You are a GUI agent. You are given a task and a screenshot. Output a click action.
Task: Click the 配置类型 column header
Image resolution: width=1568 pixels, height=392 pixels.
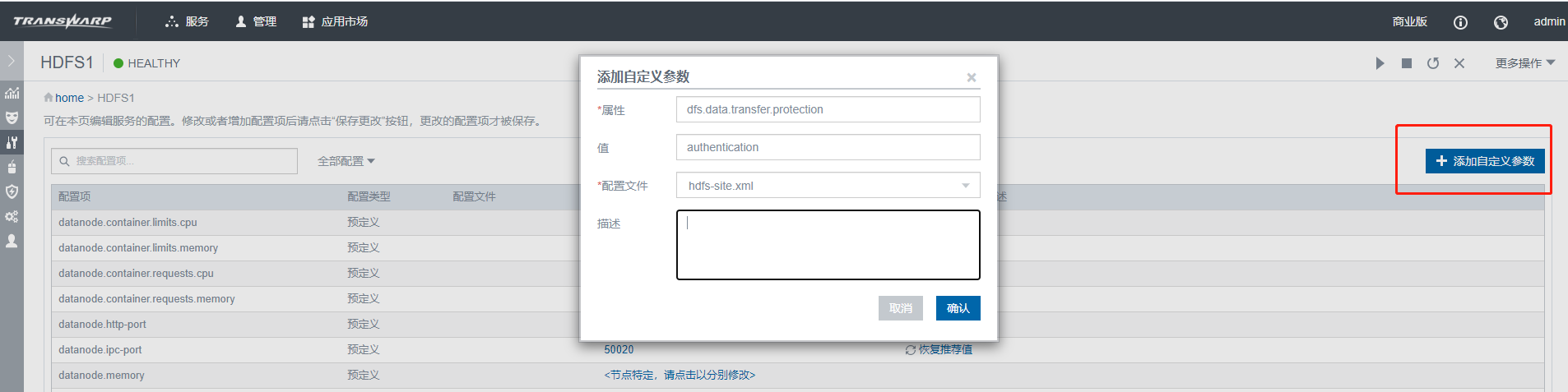point(369,196)
